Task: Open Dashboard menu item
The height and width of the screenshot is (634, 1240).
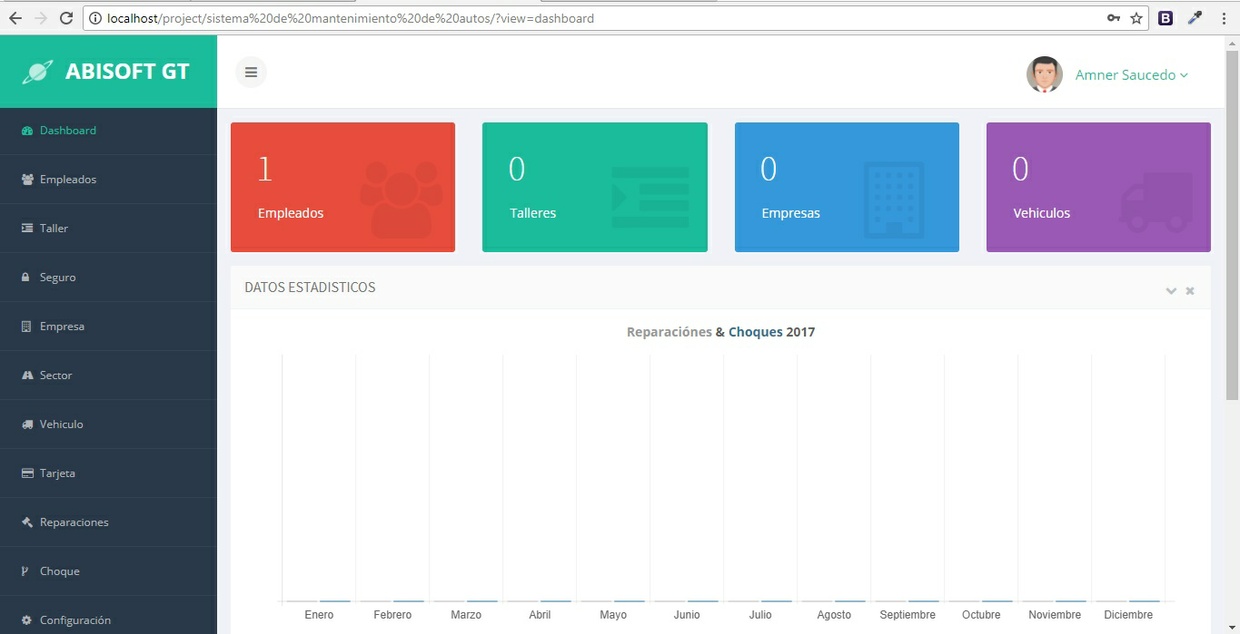Action: click(x=108, y=131)
